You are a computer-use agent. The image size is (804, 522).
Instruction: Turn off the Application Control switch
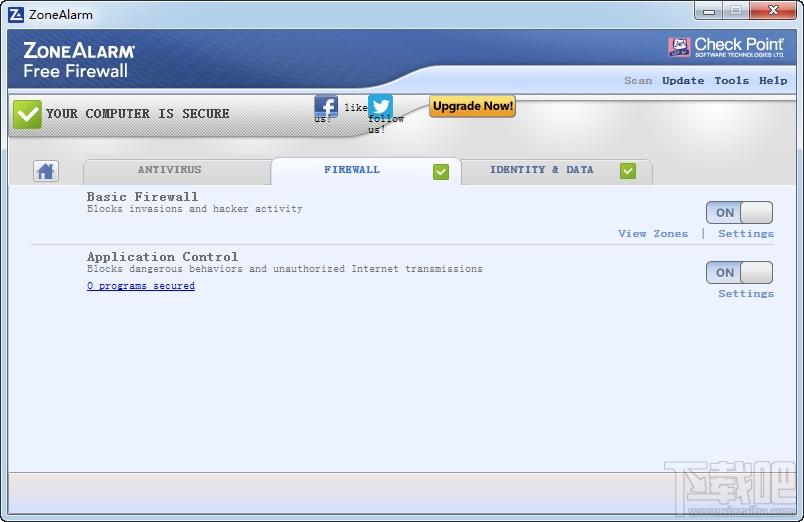click(x=739, y=272)
